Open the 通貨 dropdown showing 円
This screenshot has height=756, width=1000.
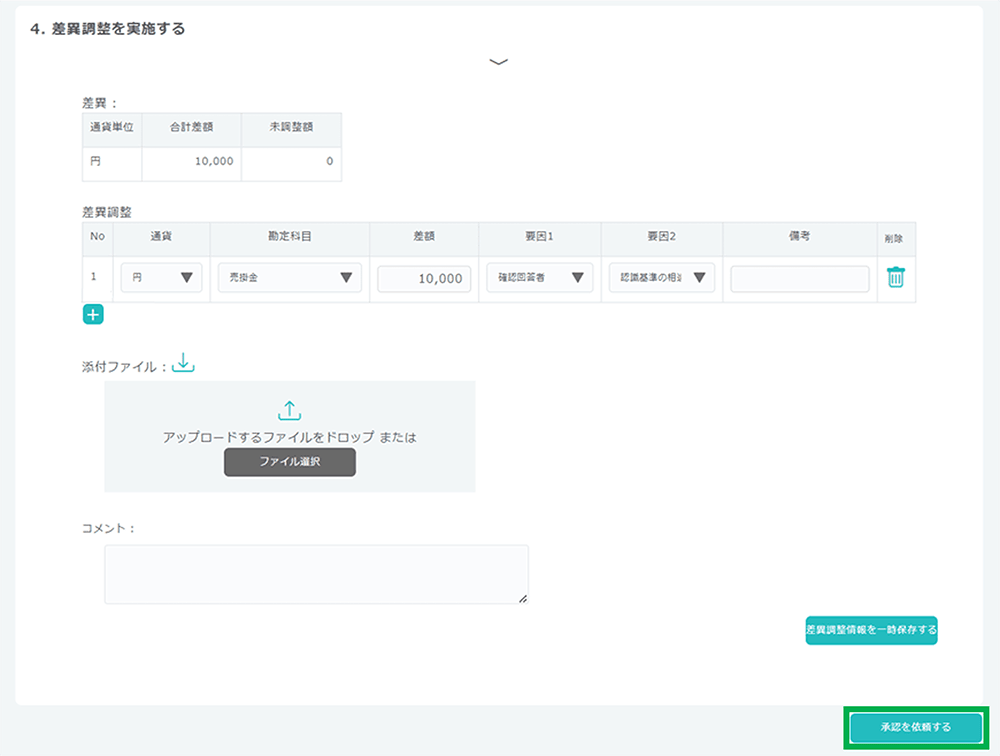point(161,278)
